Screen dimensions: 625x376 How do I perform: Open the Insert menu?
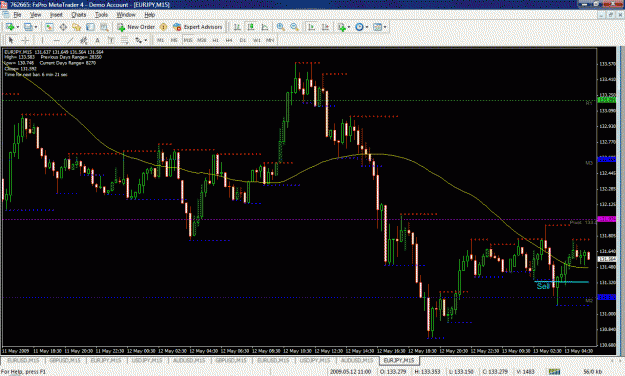point(56,15)
